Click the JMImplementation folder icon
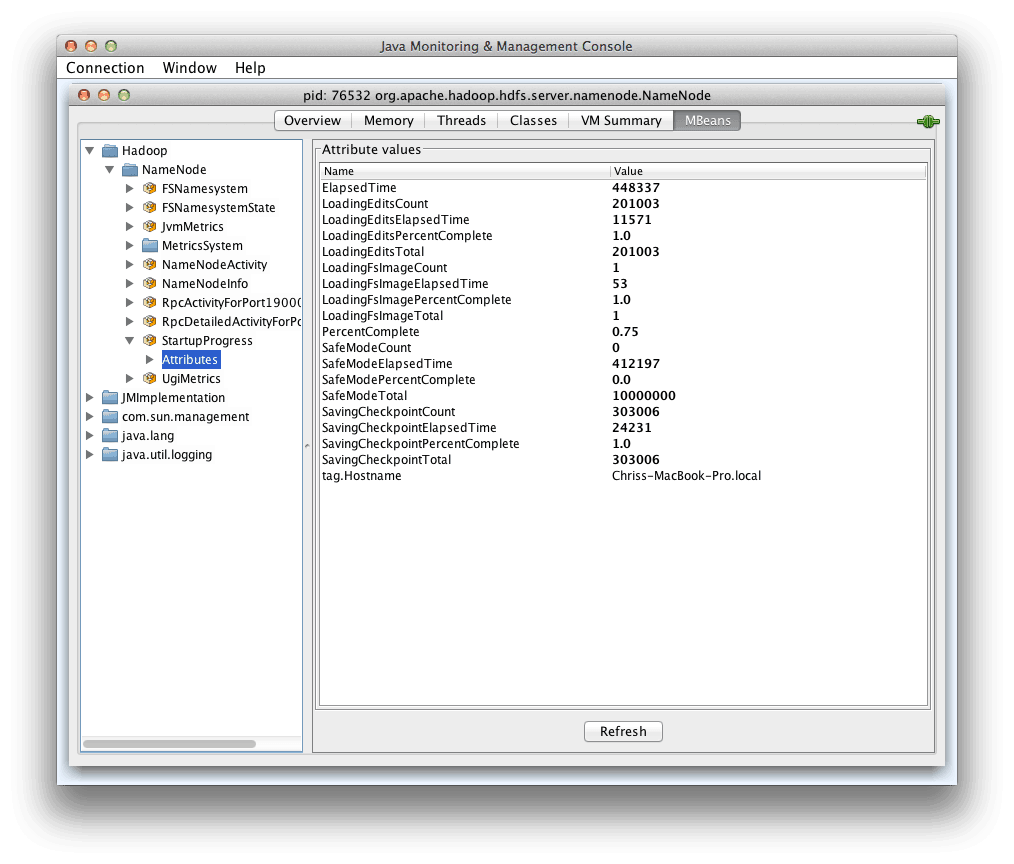Screen dimensions: 1014x864 110,398
